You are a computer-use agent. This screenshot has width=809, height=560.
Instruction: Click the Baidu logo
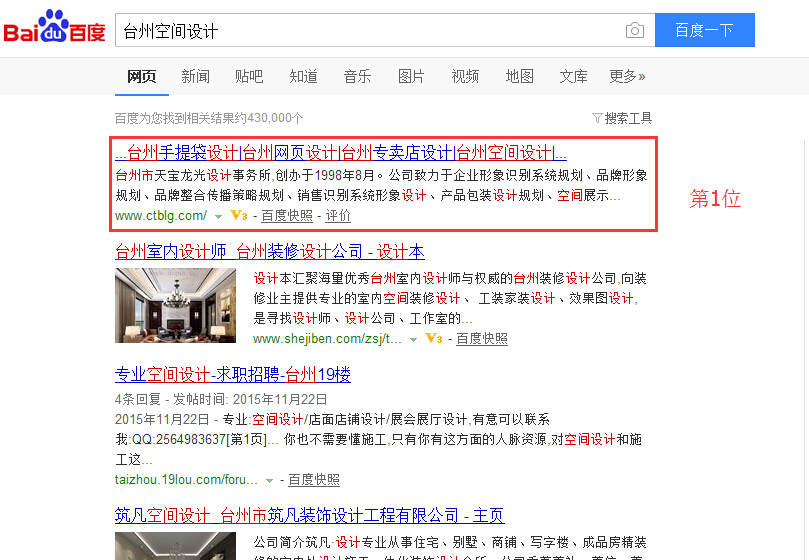point(54,26)
